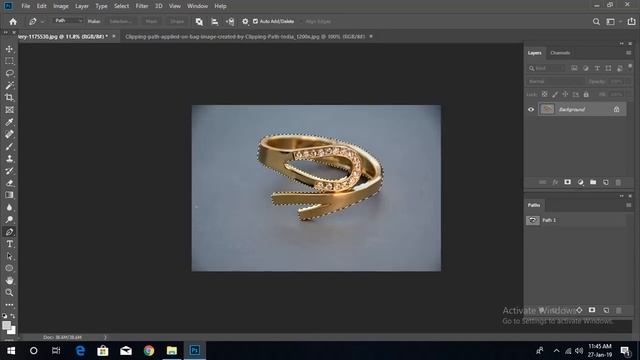This screenshot has height=360, width=640.
Task: Open the workspace switcher dropdown
Action: 613,22
